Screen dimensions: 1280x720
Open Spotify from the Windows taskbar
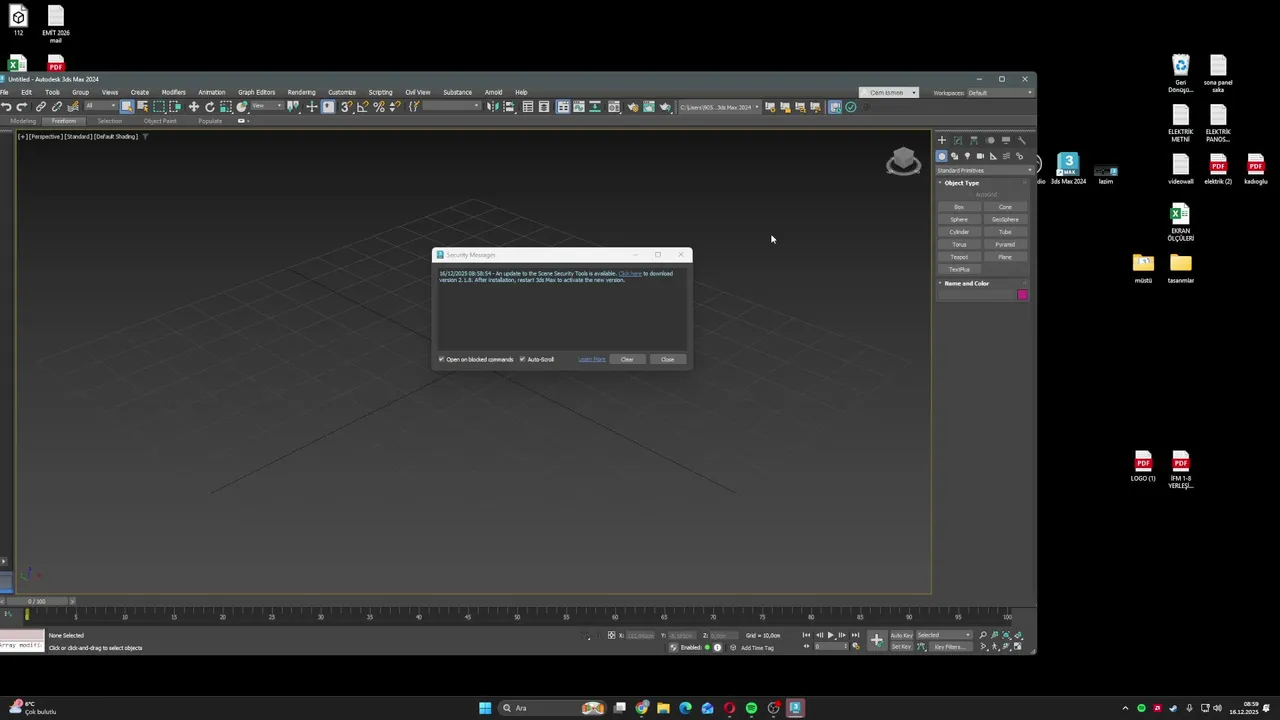[x=751, y=708]
